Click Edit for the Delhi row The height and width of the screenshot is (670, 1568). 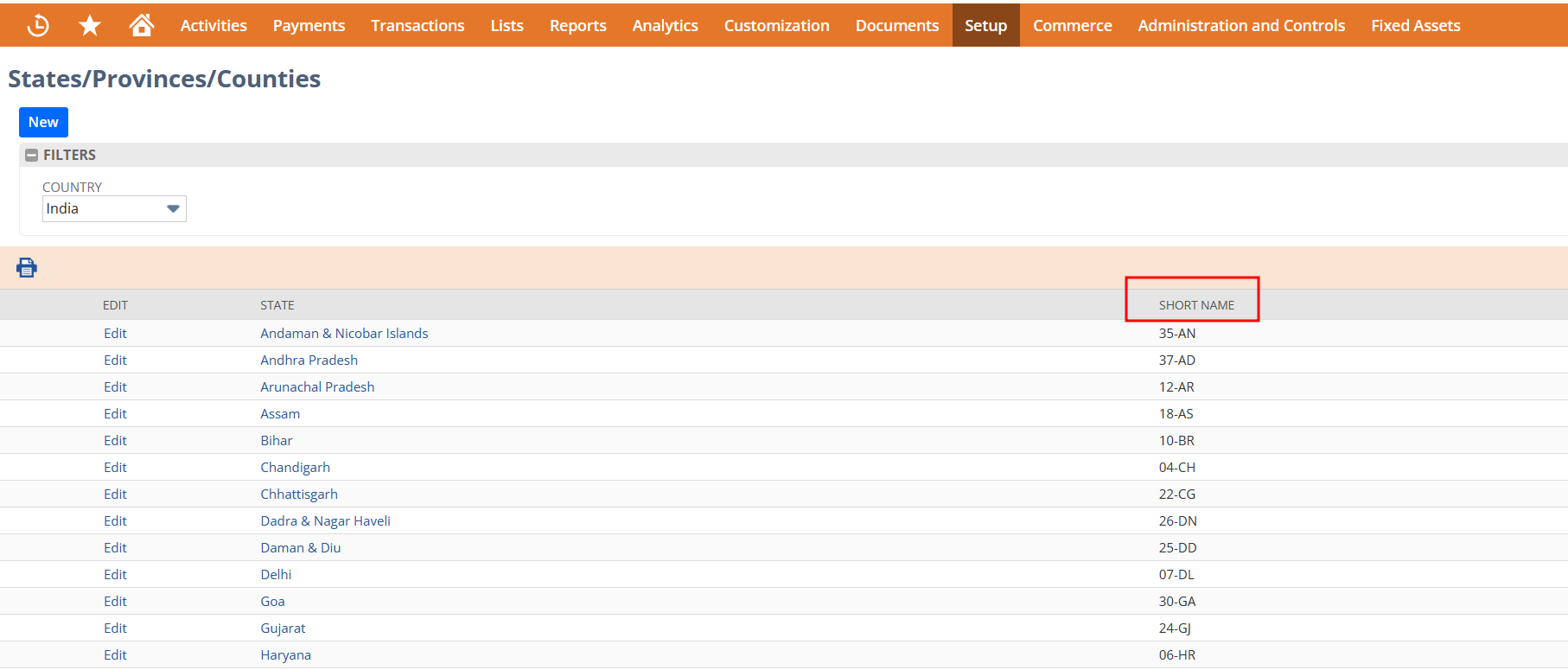(115, 575)
